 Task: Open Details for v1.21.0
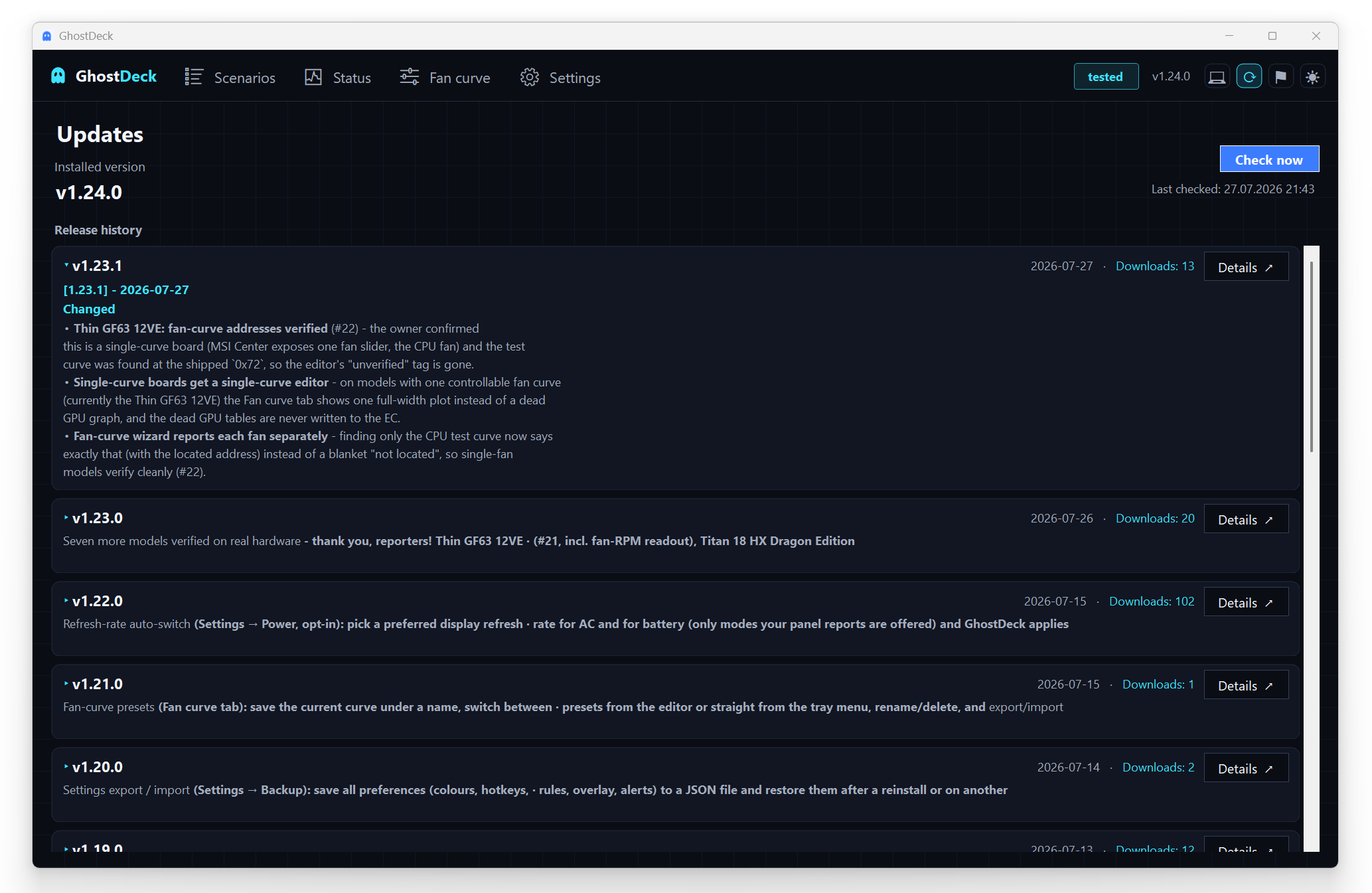(1246, 685)
